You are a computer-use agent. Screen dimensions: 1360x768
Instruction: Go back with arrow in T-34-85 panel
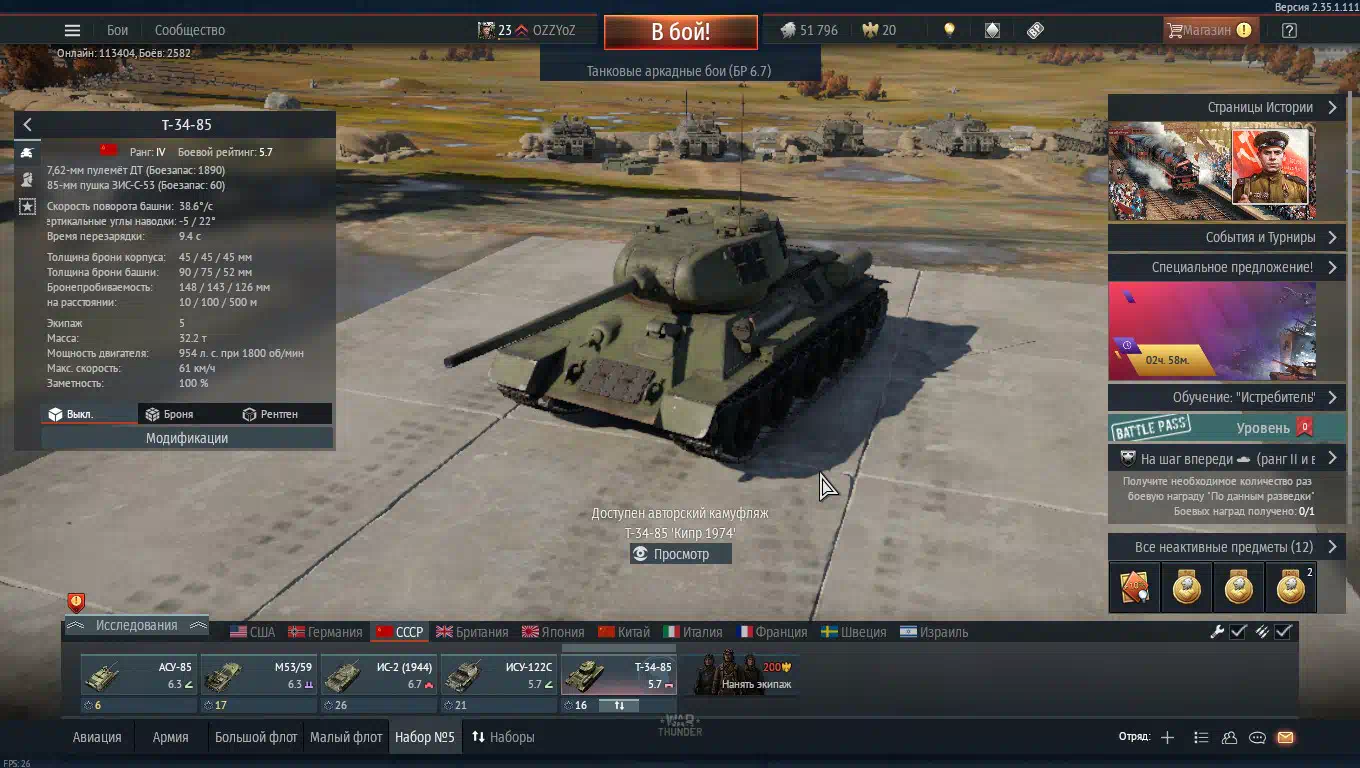[27, 125]
